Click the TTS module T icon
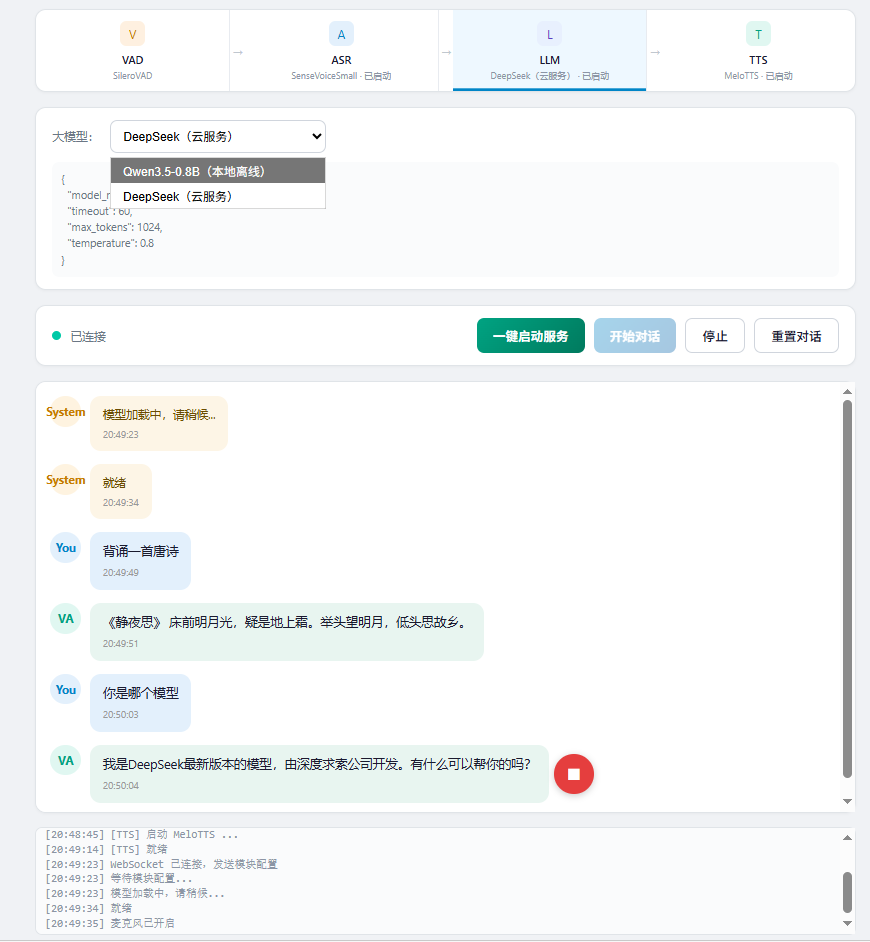 758,34
